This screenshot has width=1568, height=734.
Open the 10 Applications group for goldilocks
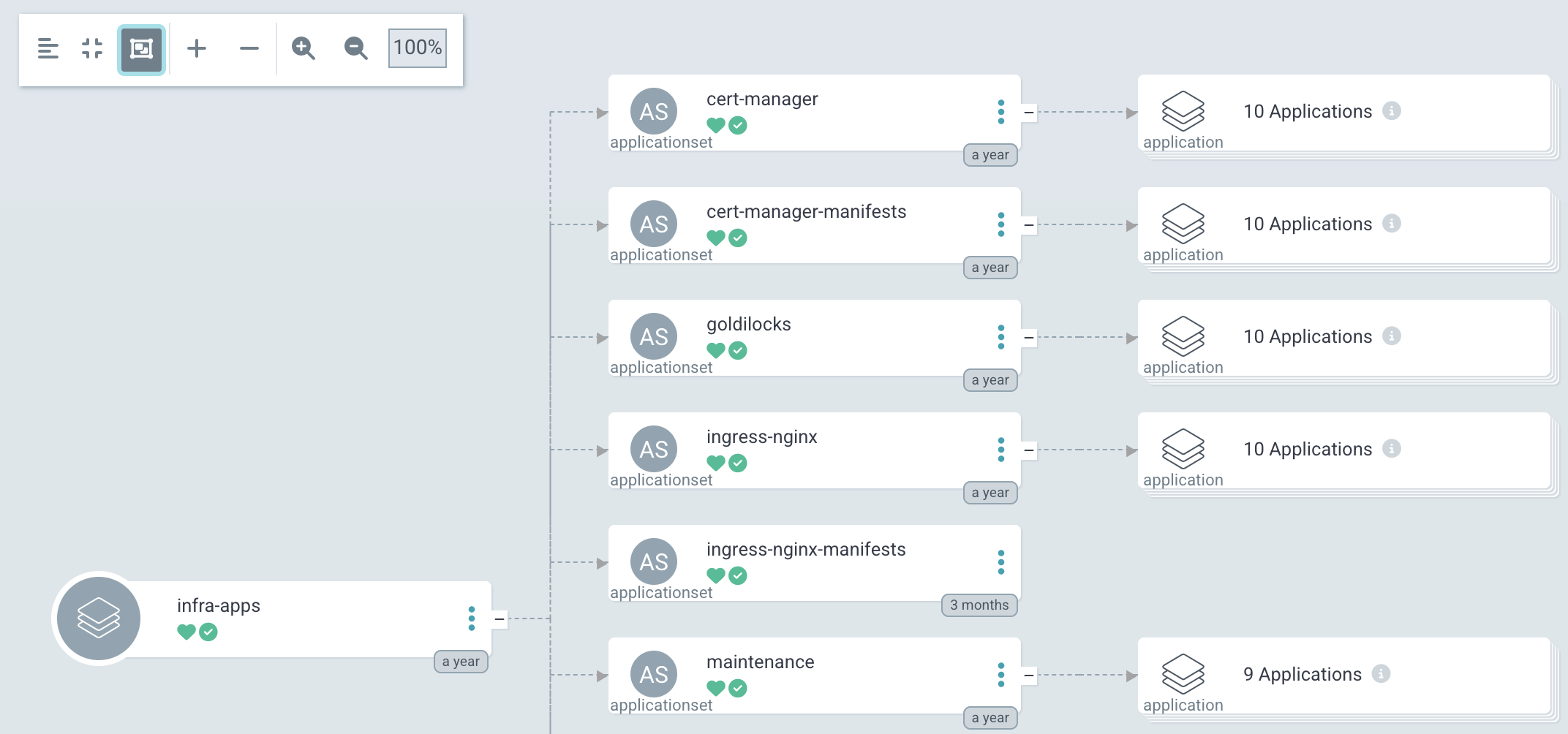point(1308,337)
